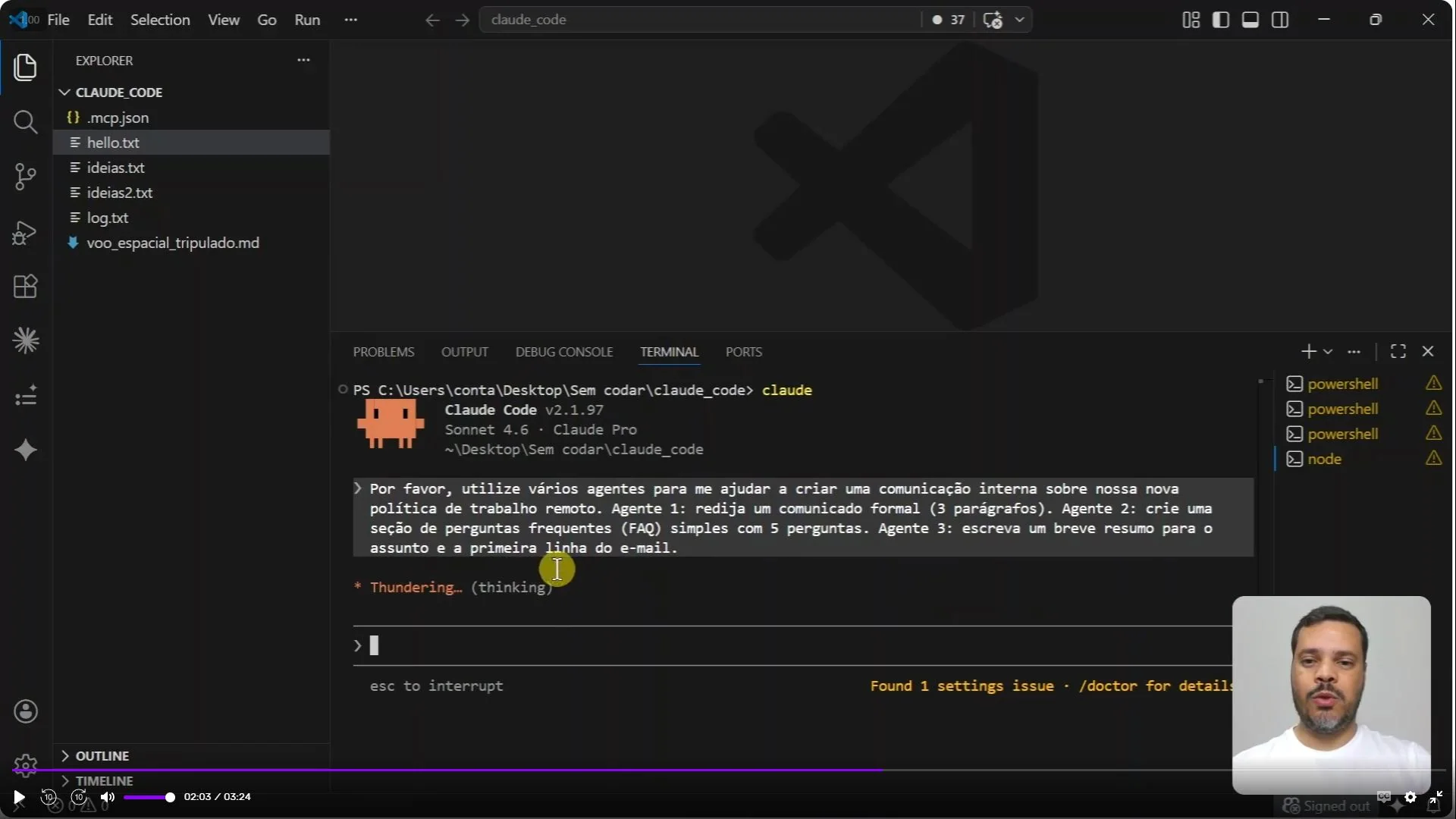Open the View menu
The height and width of the screenshot is (819, 1456).
224,20
